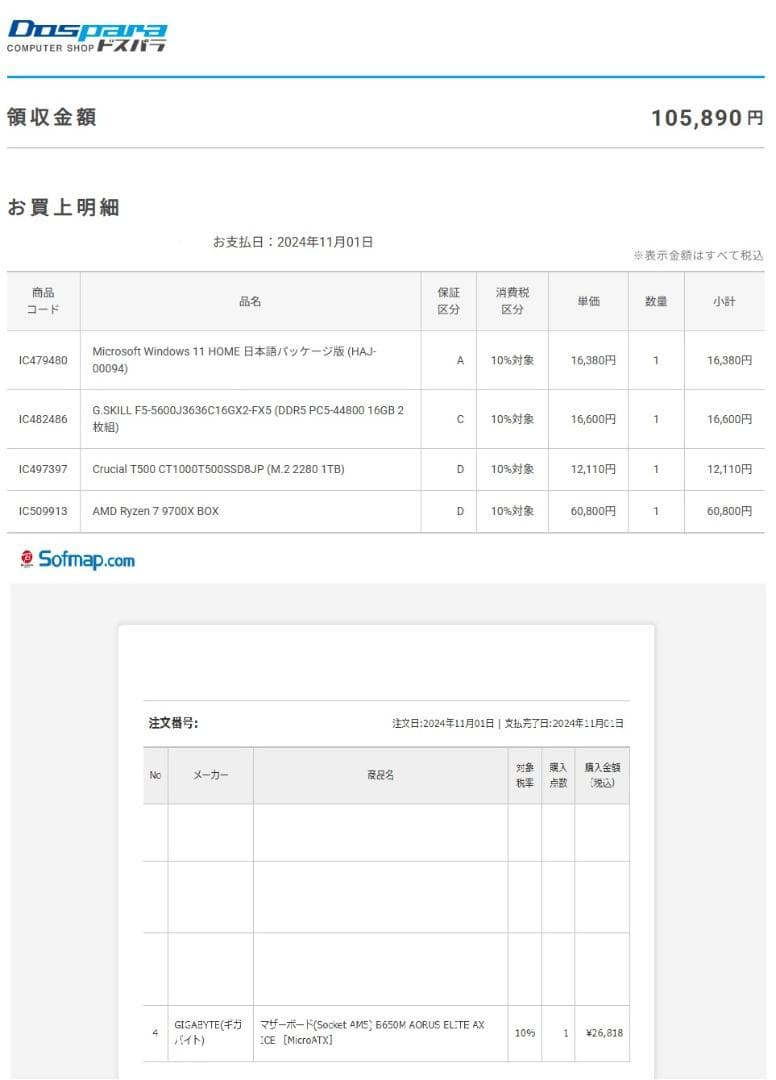Select the Microsoft Windows 11 HOME item name

(x=234, y=360)
